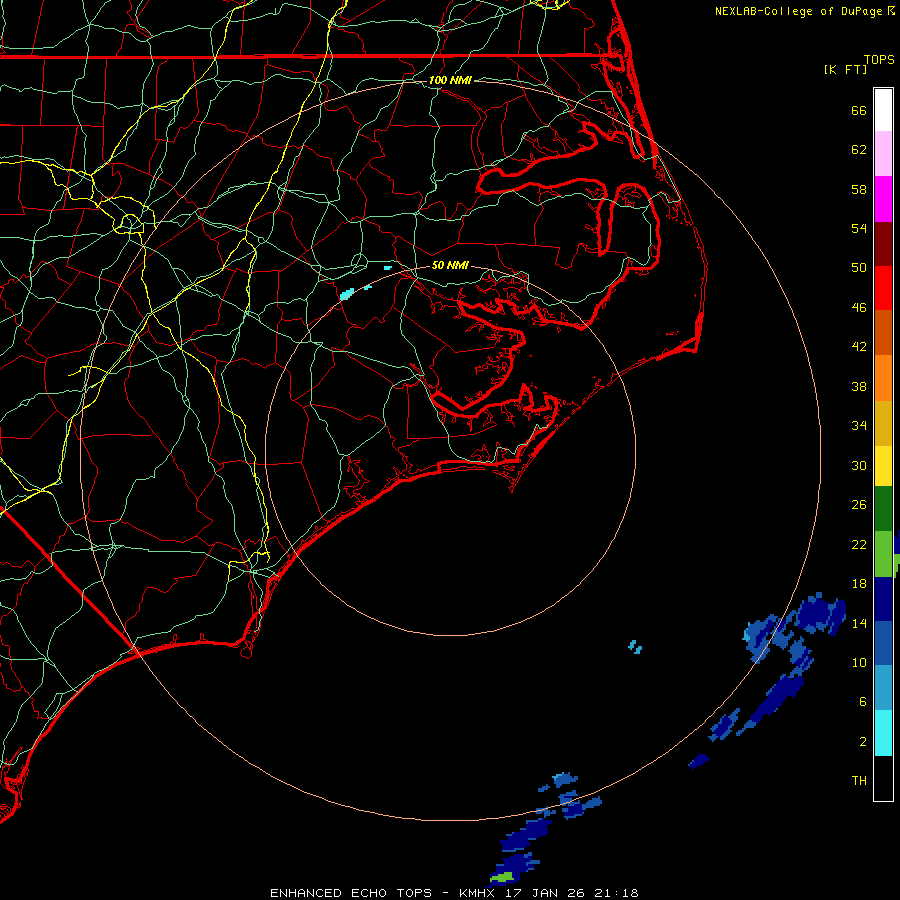This screenshot has width=900, height=900.
Task: Click the 18 value on the legend
Action: pos(859,584)
